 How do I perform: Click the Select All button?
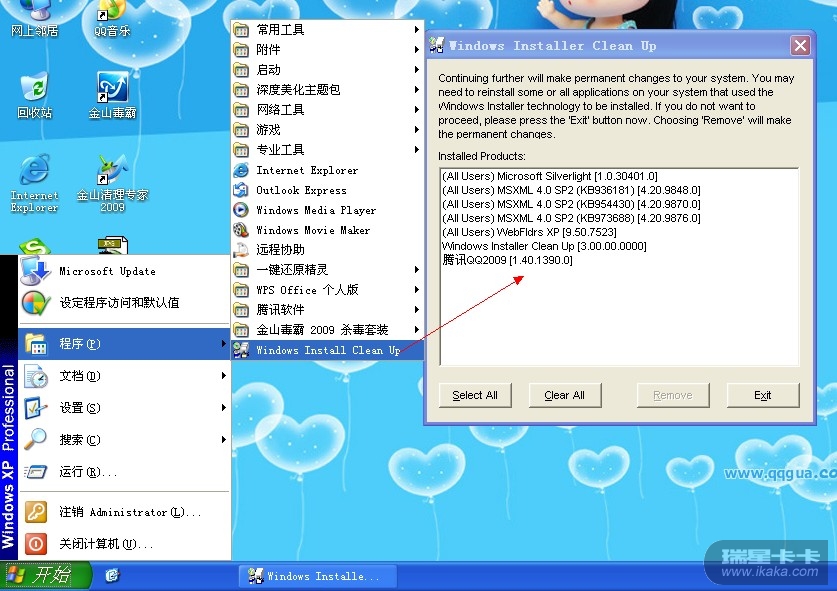coord(475,396)
